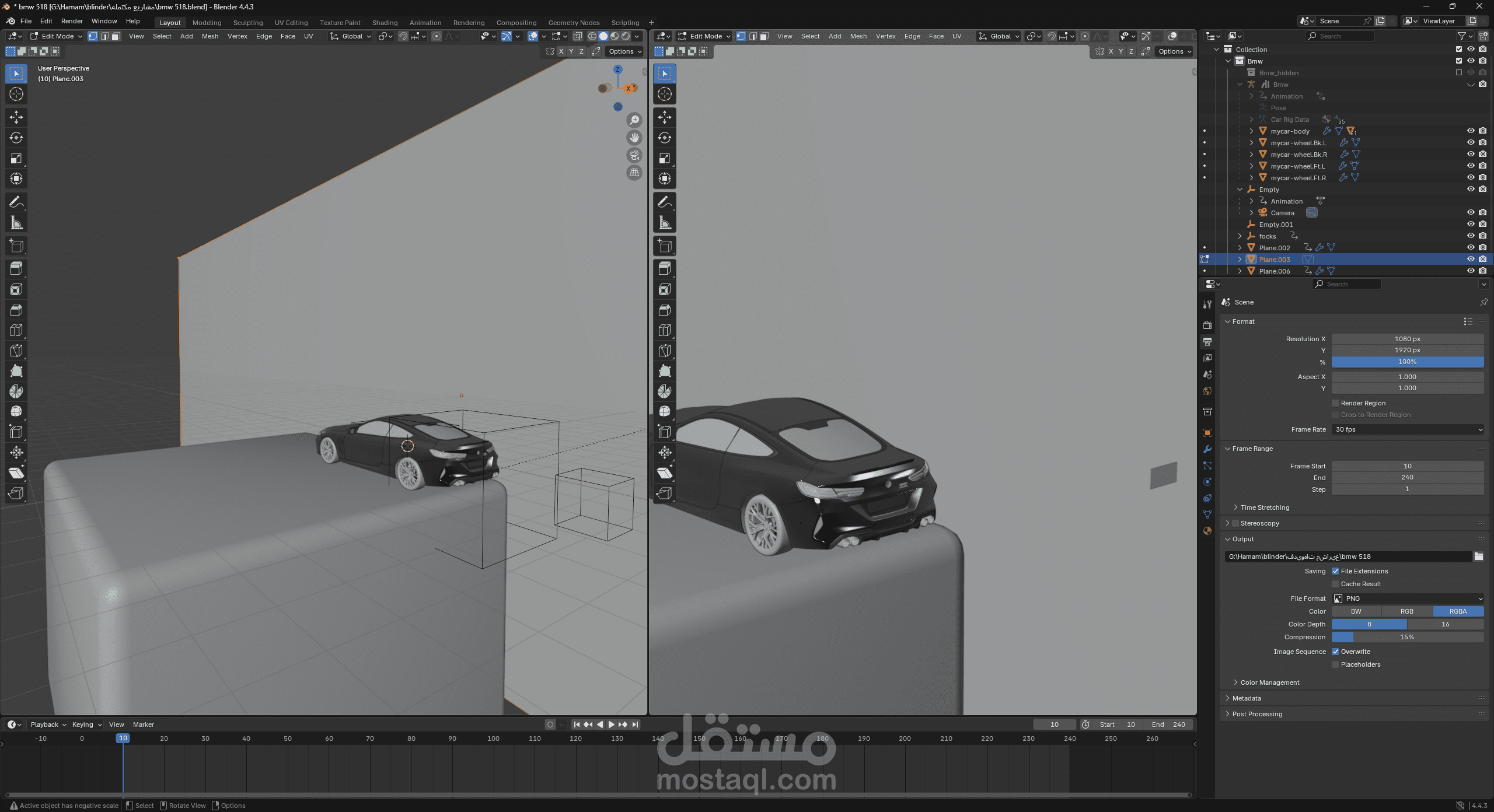Open Edit Mode dropdown in left viewport

56,36
